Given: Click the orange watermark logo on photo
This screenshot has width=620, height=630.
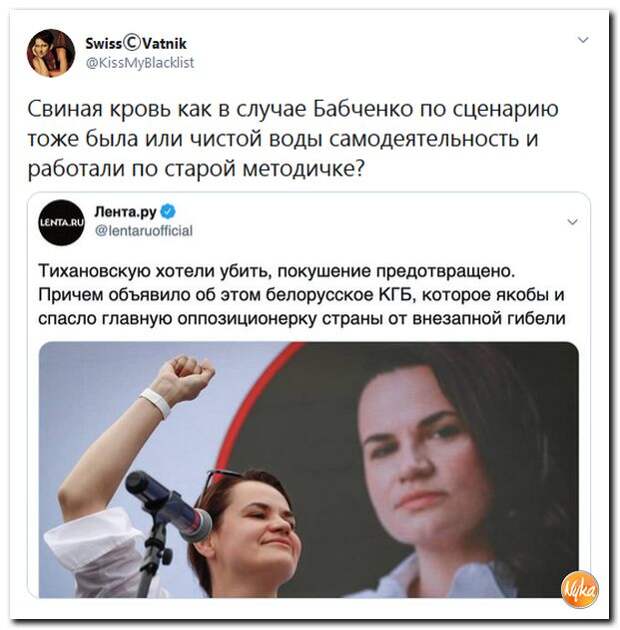Looking at the screenshot, I should pos(579,589).
